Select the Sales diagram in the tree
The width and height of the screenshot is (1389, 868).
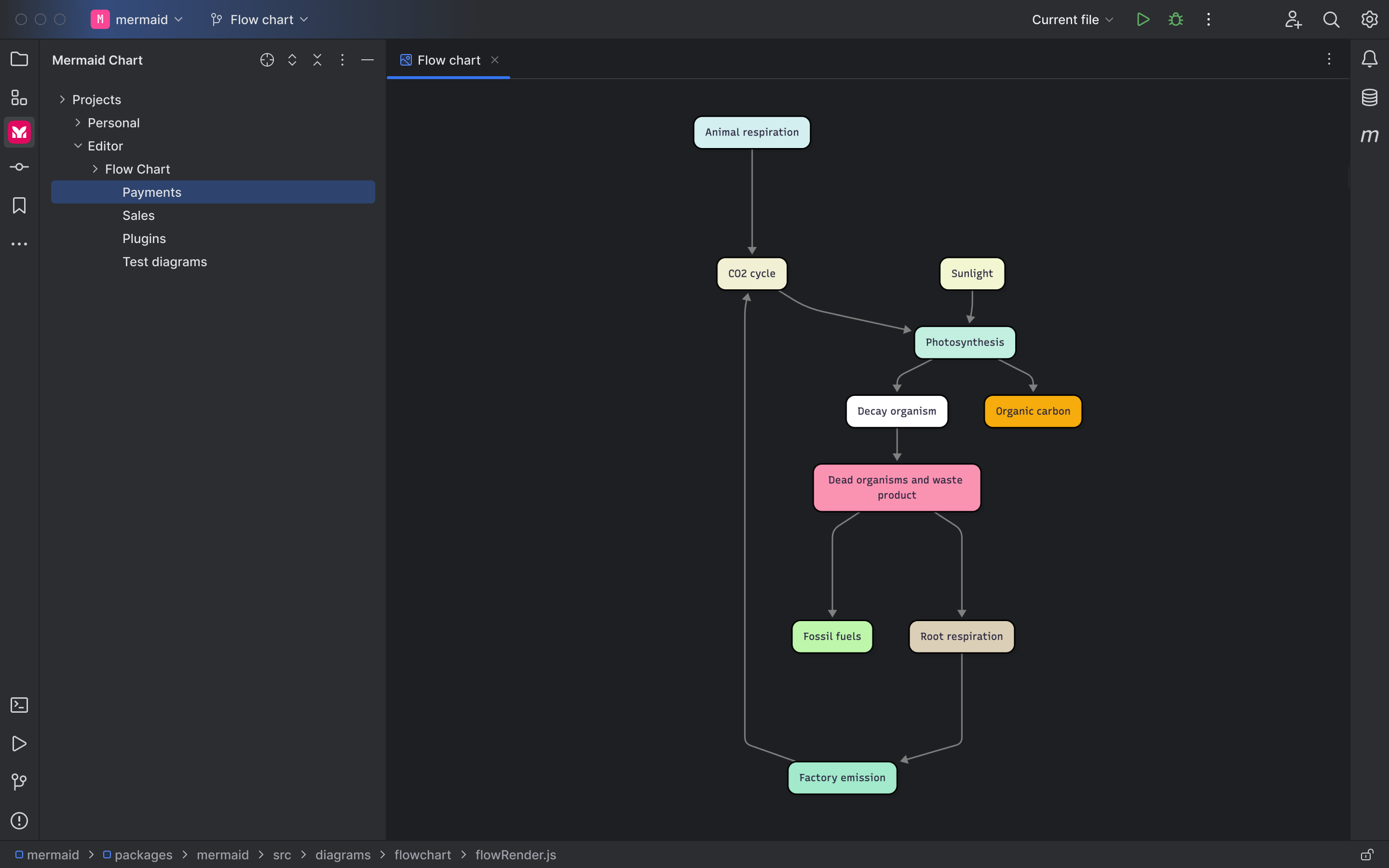pyautogui.click(x=138, y=215)
